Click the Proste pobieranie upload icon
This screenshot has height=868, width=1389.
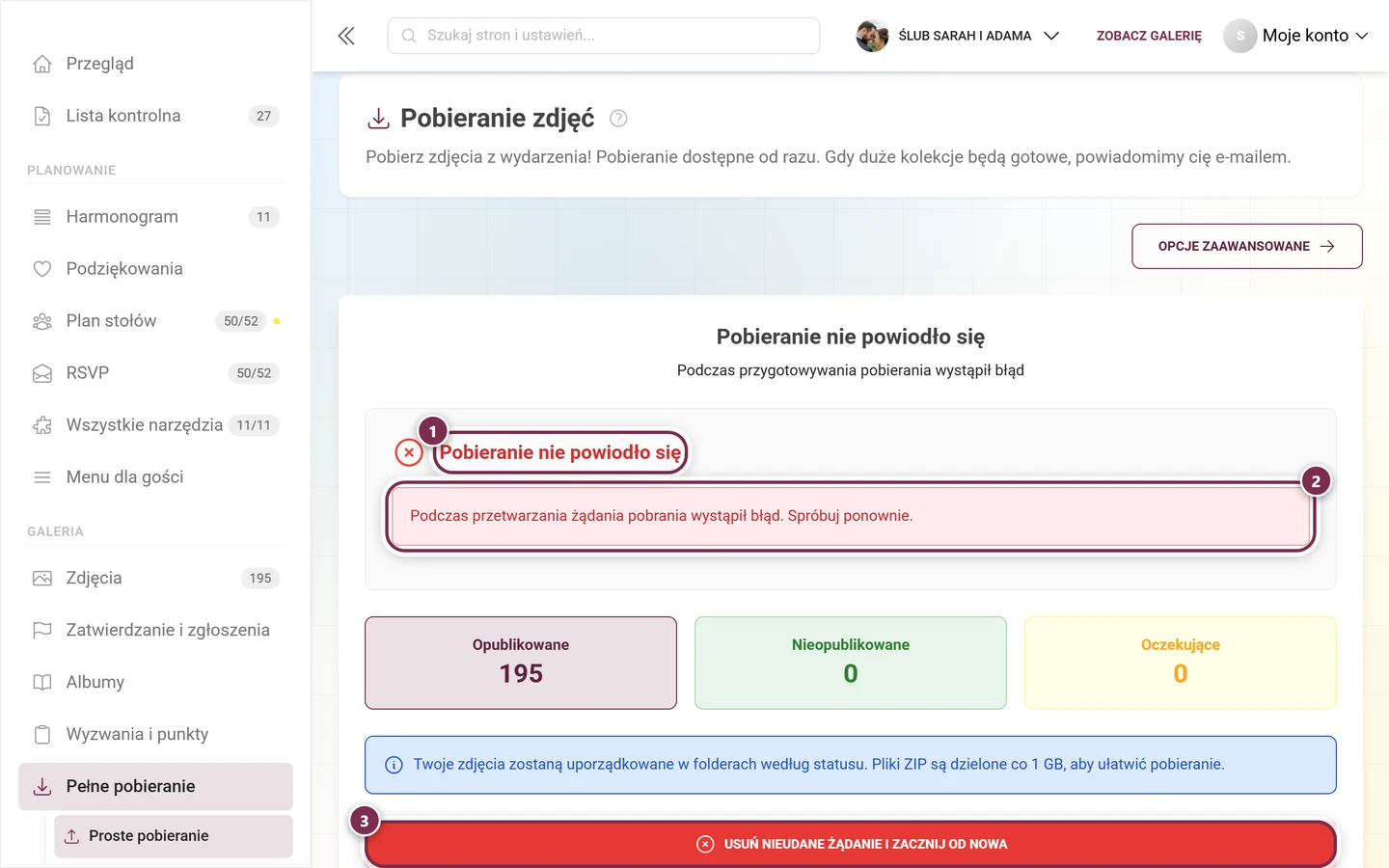[x=71, y=836]
